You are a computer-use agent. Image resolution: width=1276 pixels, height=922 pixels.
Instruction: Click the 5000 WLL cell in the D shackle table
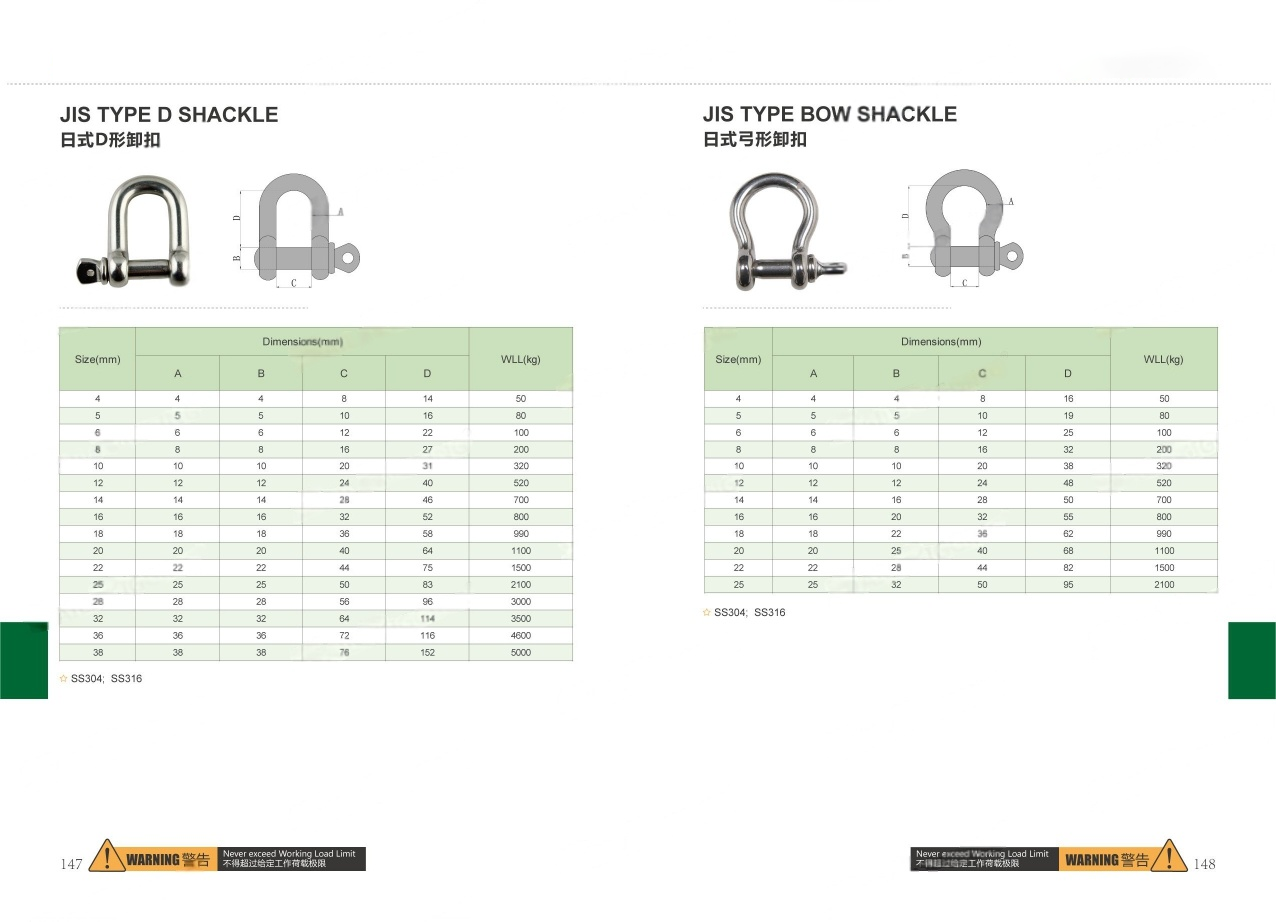click(x=520, y=653)
